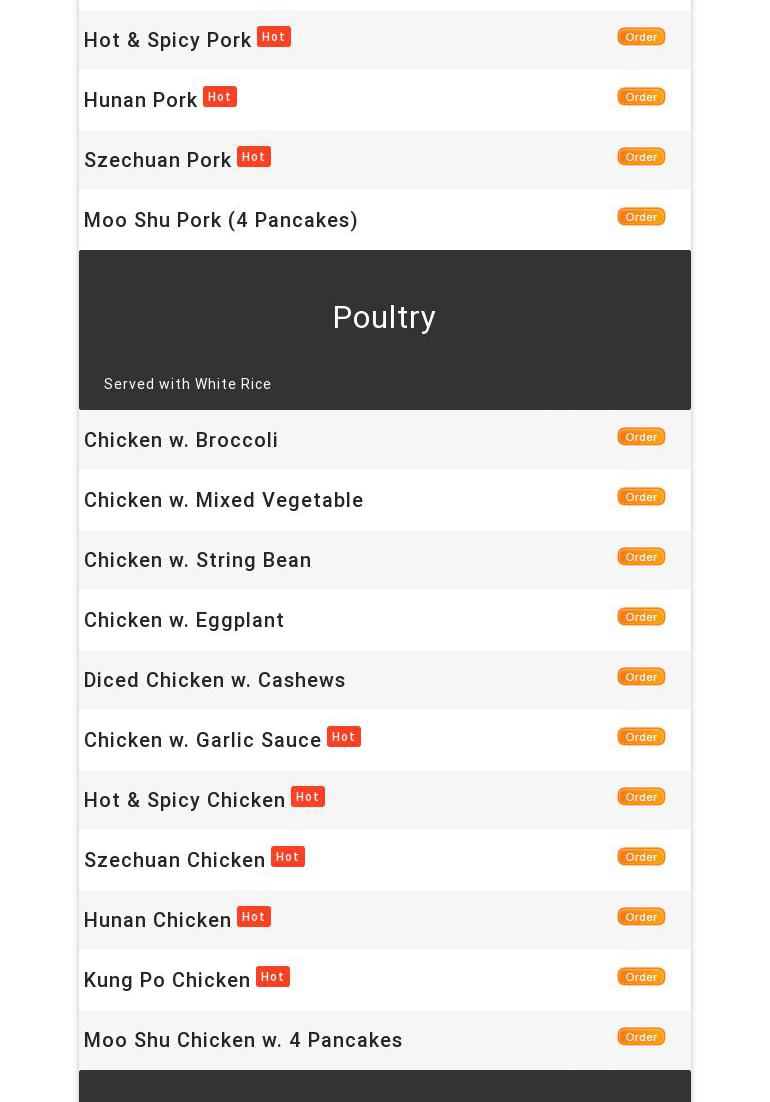
Task: Click the Hot badge next to Szechuan Pork
Action: pos(253,157)
